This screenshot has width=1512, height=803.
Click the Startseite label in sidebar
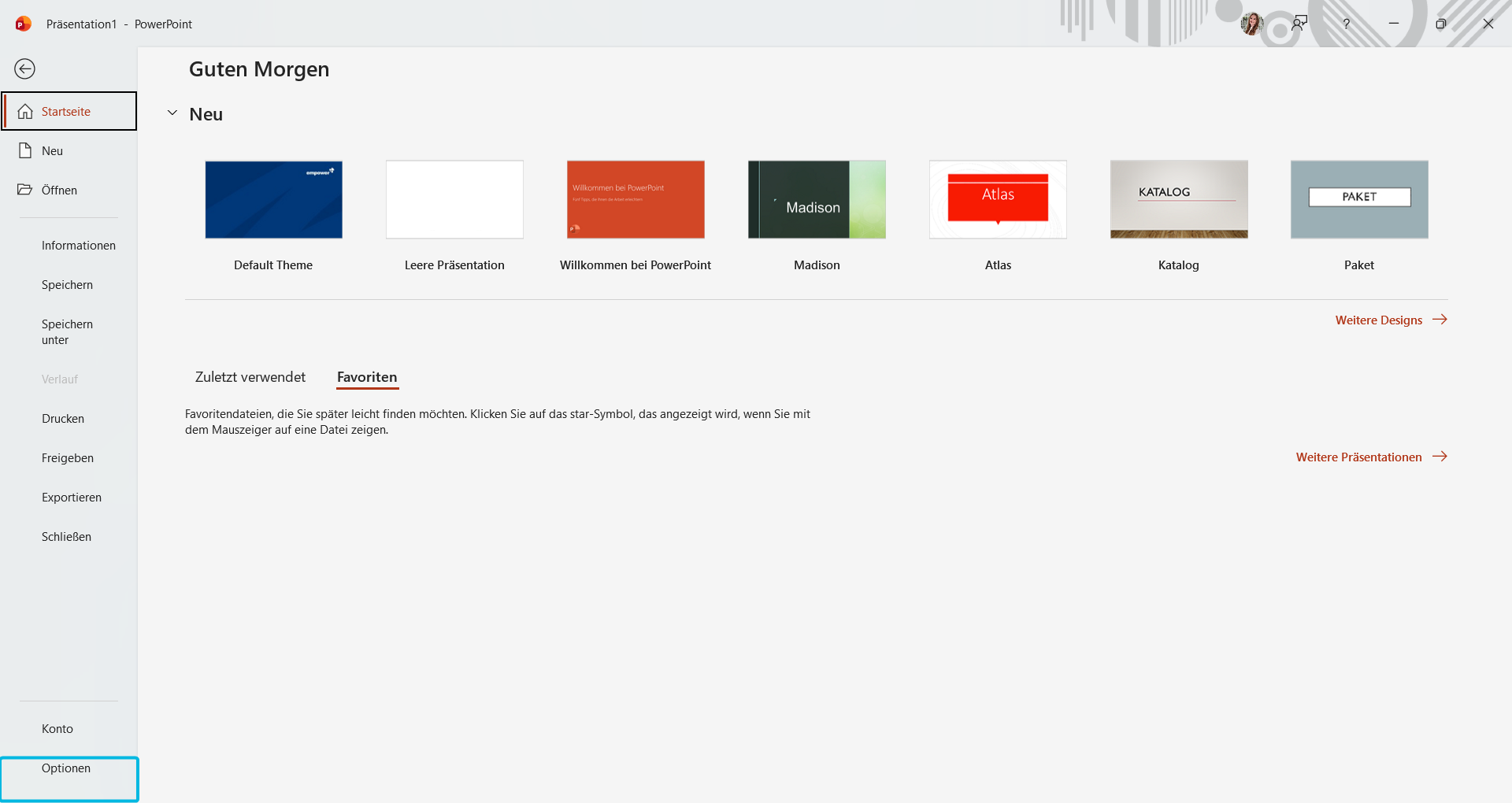[66, 112]
